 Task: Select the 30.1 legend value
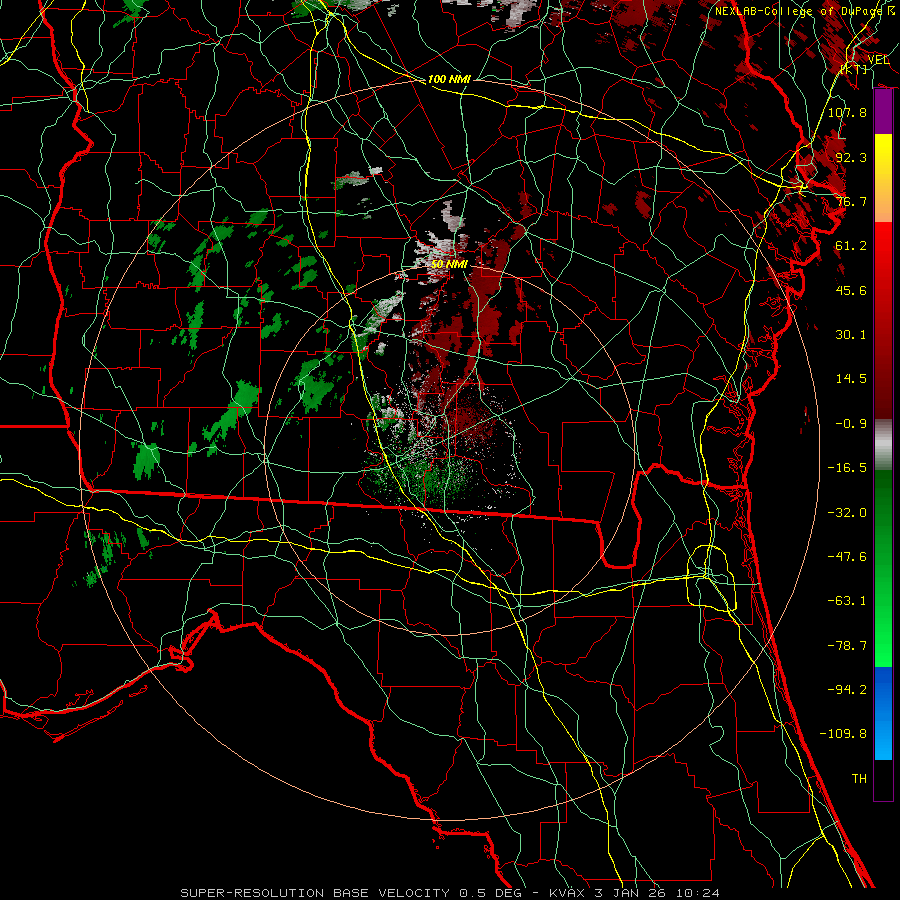[851, 335]
